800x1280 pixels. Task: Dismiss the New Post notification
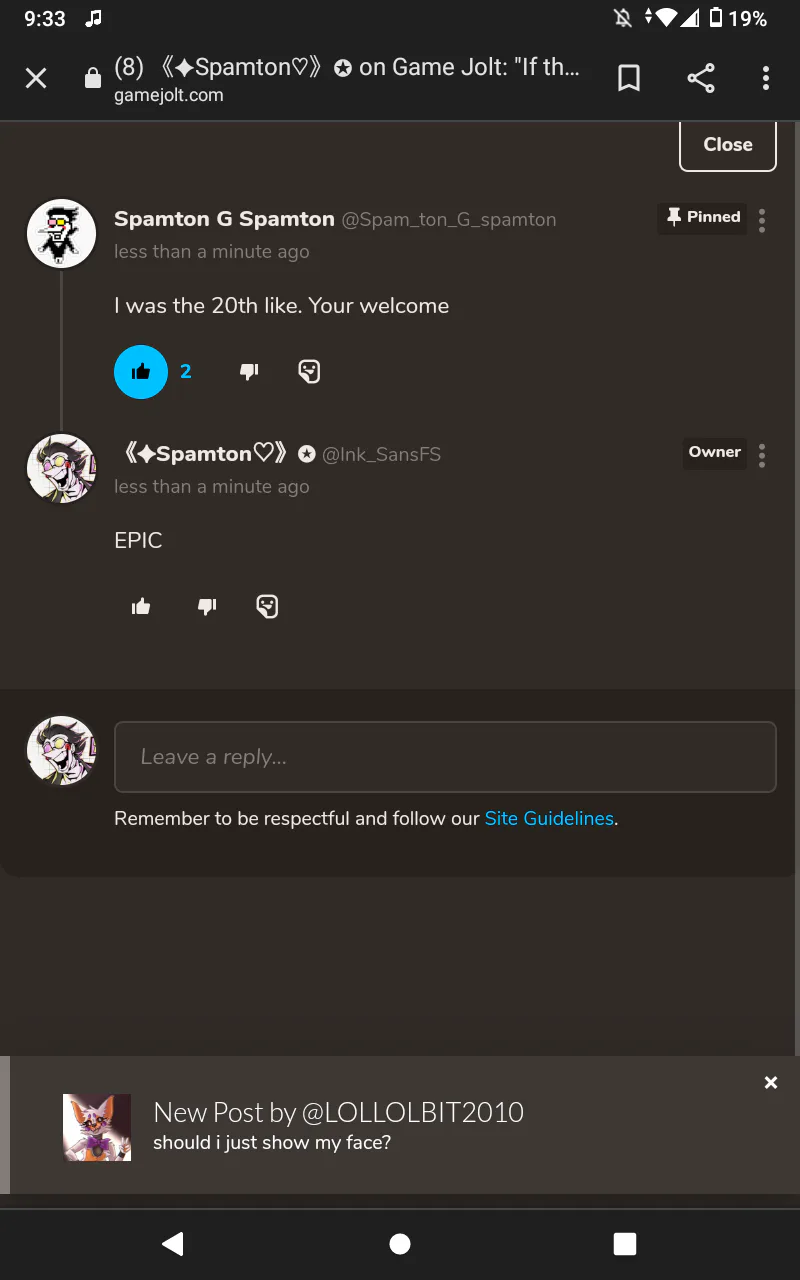tap(770, 1083)
